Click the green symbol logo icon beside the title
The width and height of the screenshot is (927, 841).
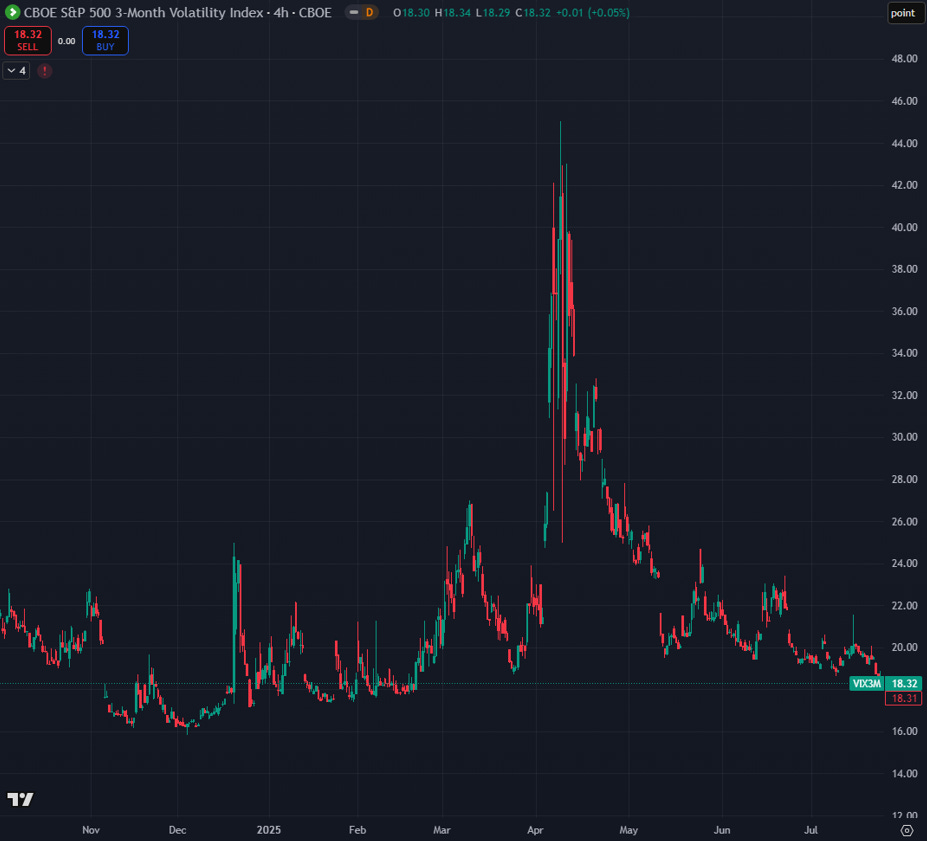coord(12,12)
